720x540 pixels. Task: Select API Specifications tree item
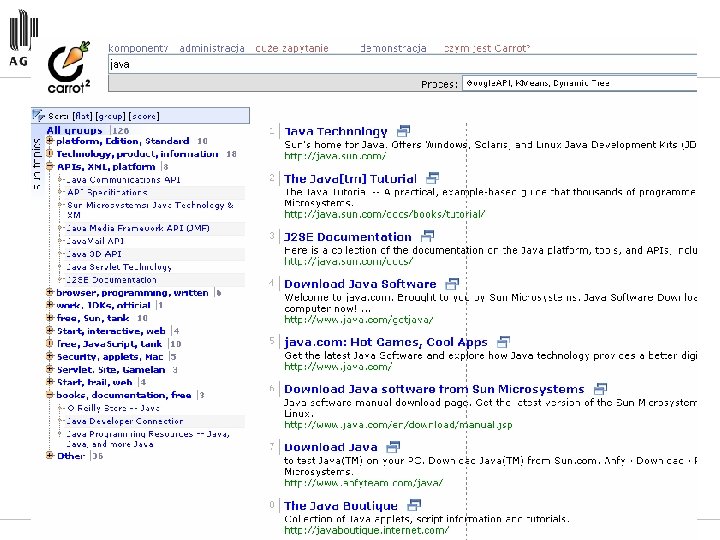click(x=107, y=192)
